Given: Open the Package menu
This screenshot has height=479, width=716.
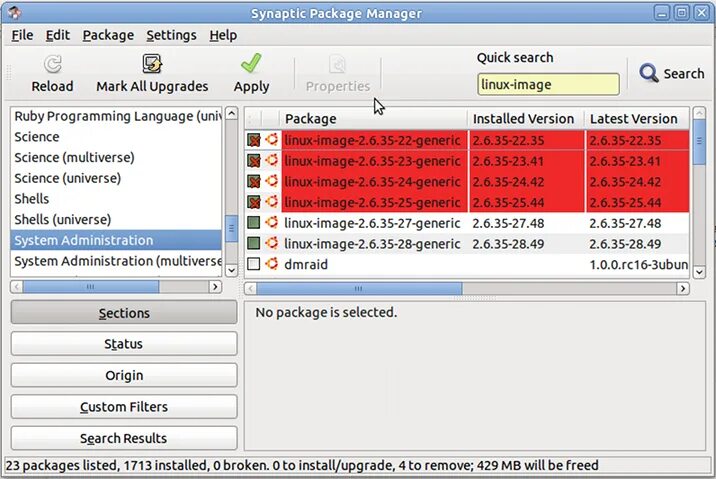Looking at the screenshot, I should point(108,35).
